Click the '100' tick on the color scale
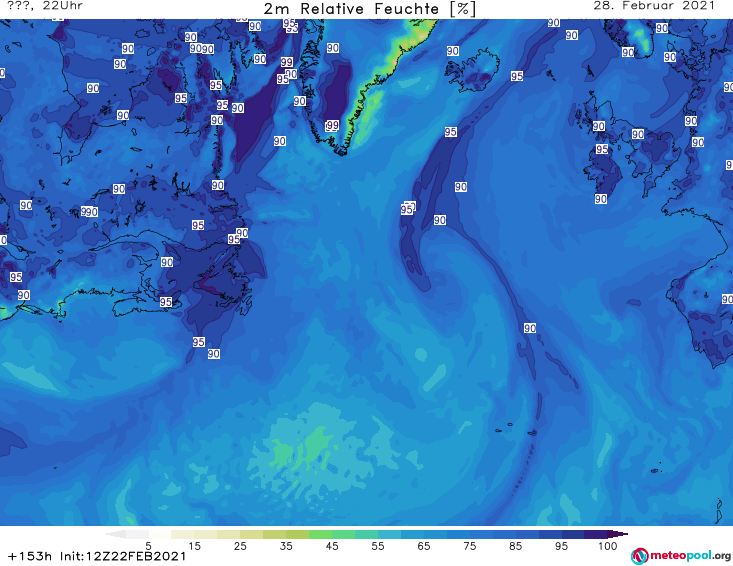This screenshot has width=733, height=566. [608, 546]
